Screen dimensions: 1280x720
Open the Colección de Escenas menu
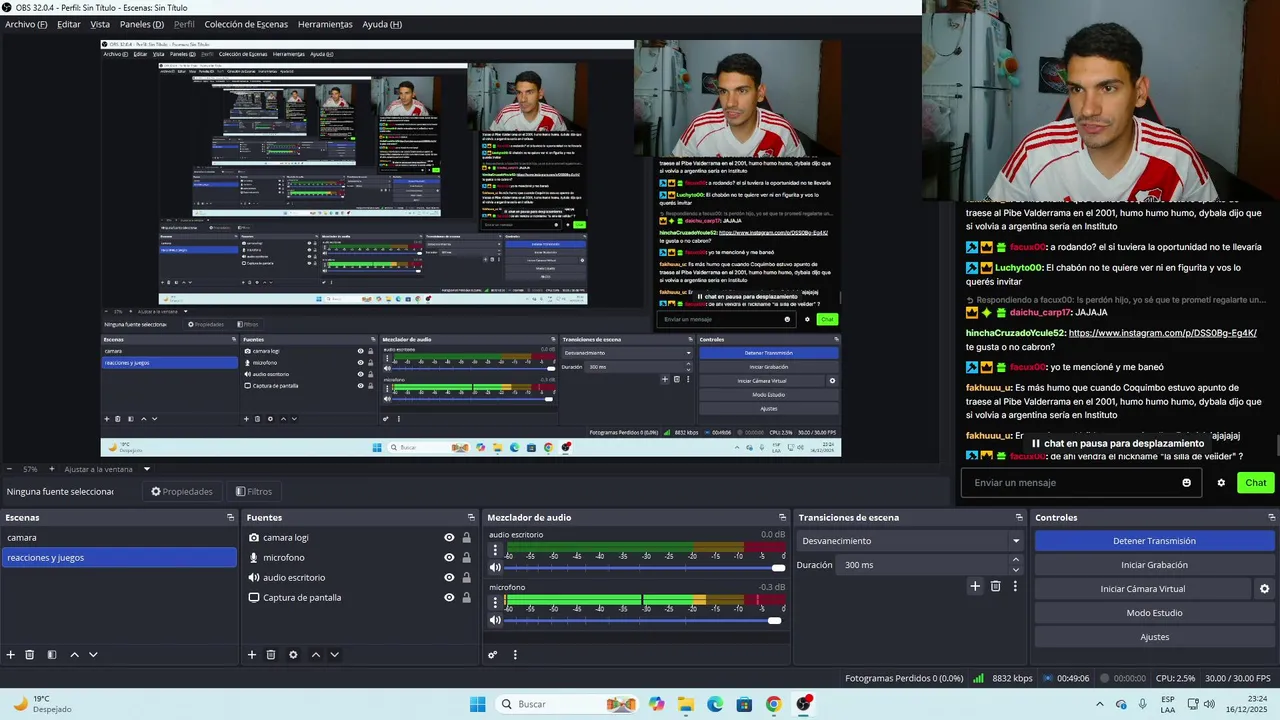click(246, 24)
